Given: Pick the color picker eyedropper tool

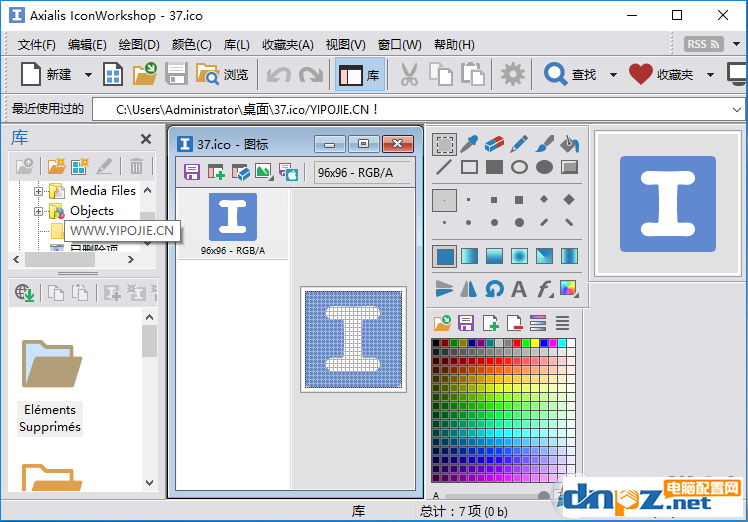Looking at the screenshot, I should 469,144.
